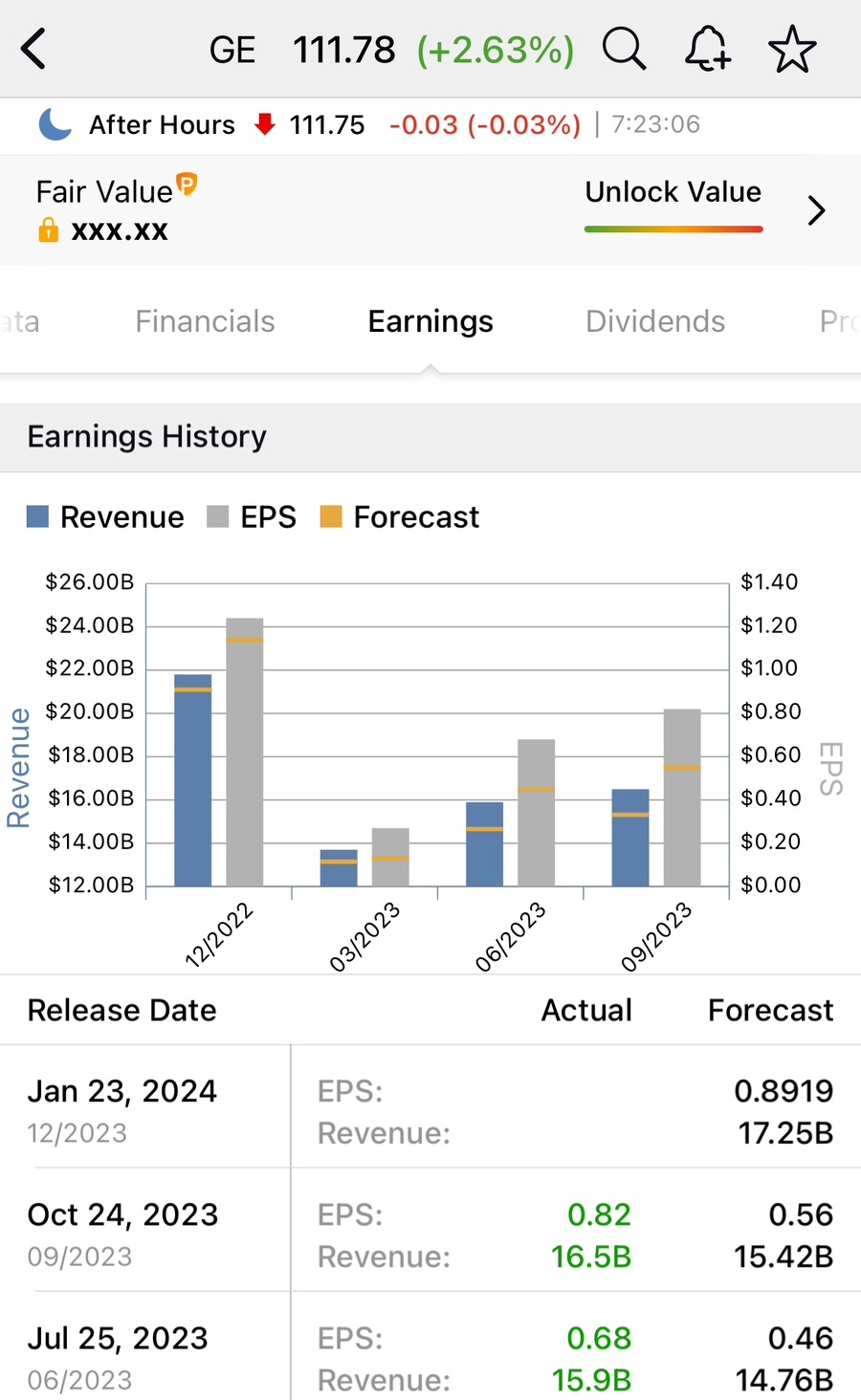Tap the 15.9B actual revenue value
The width and height of the screenshot is (861, 1400).
coord(591,1380)
